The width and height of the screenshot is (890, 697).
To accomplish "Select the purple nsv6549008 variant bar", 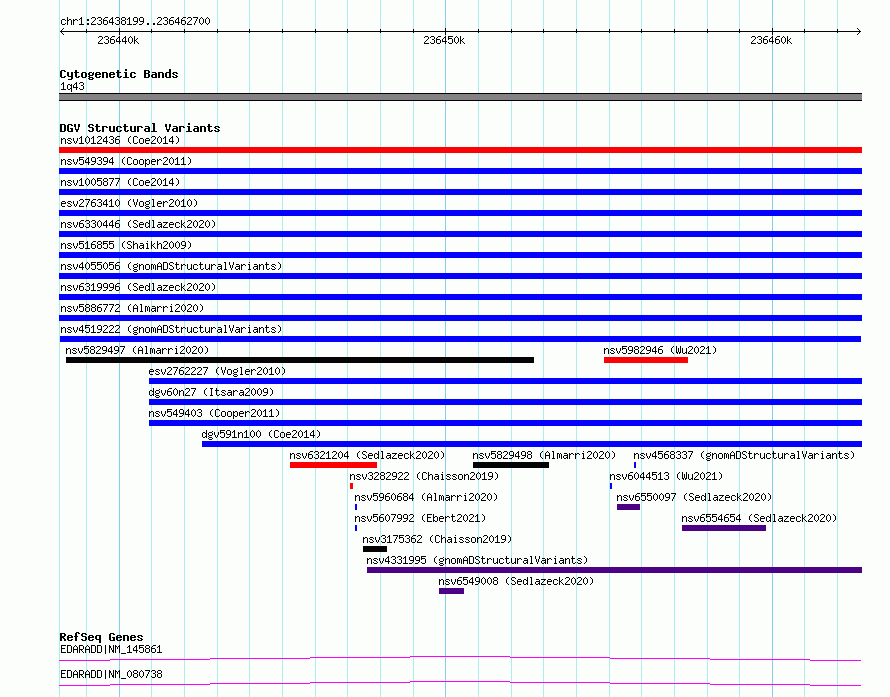I will coord(451,591).
